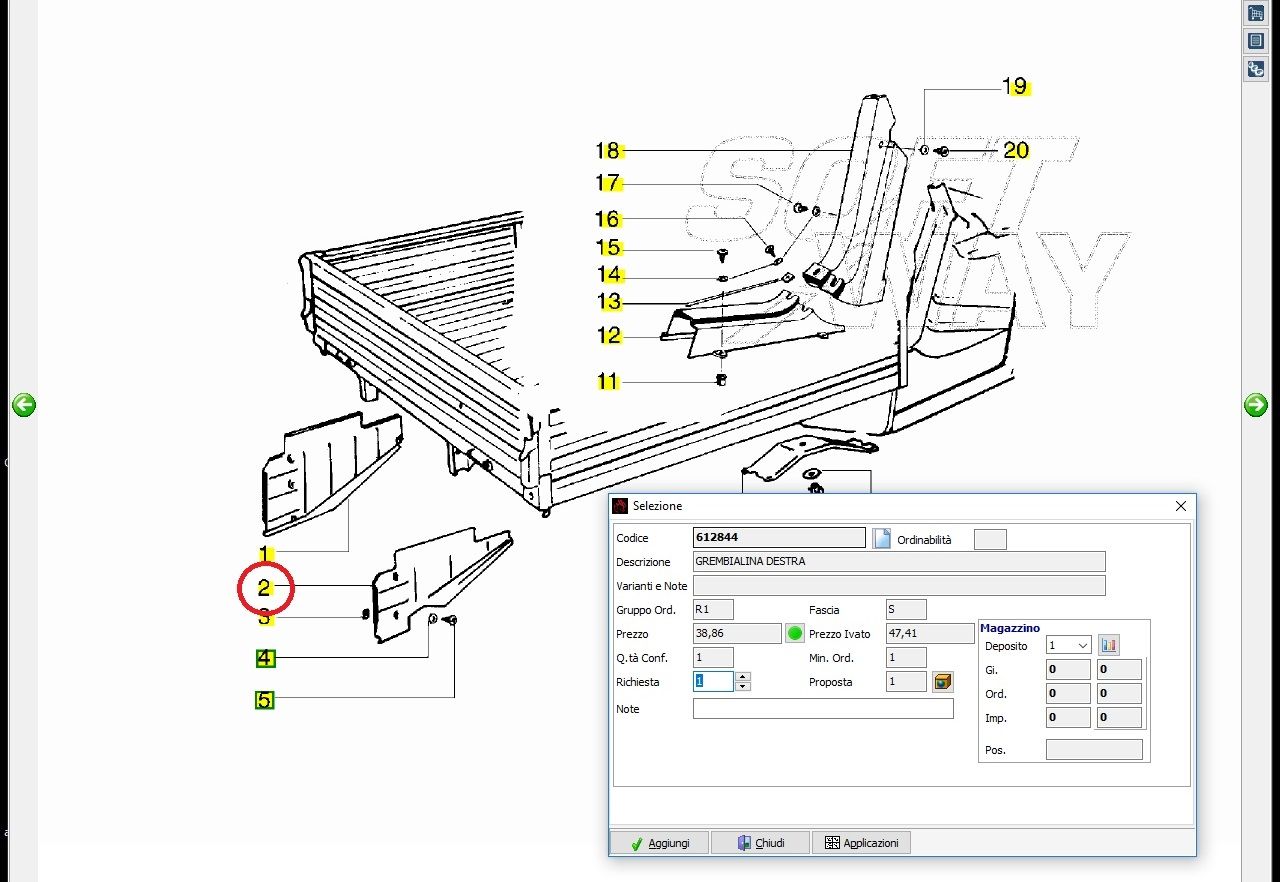The width and height of the screenshot is (1280, 882).
Task: Go to next diagram with right arrow
Action: pos(1255,405)
